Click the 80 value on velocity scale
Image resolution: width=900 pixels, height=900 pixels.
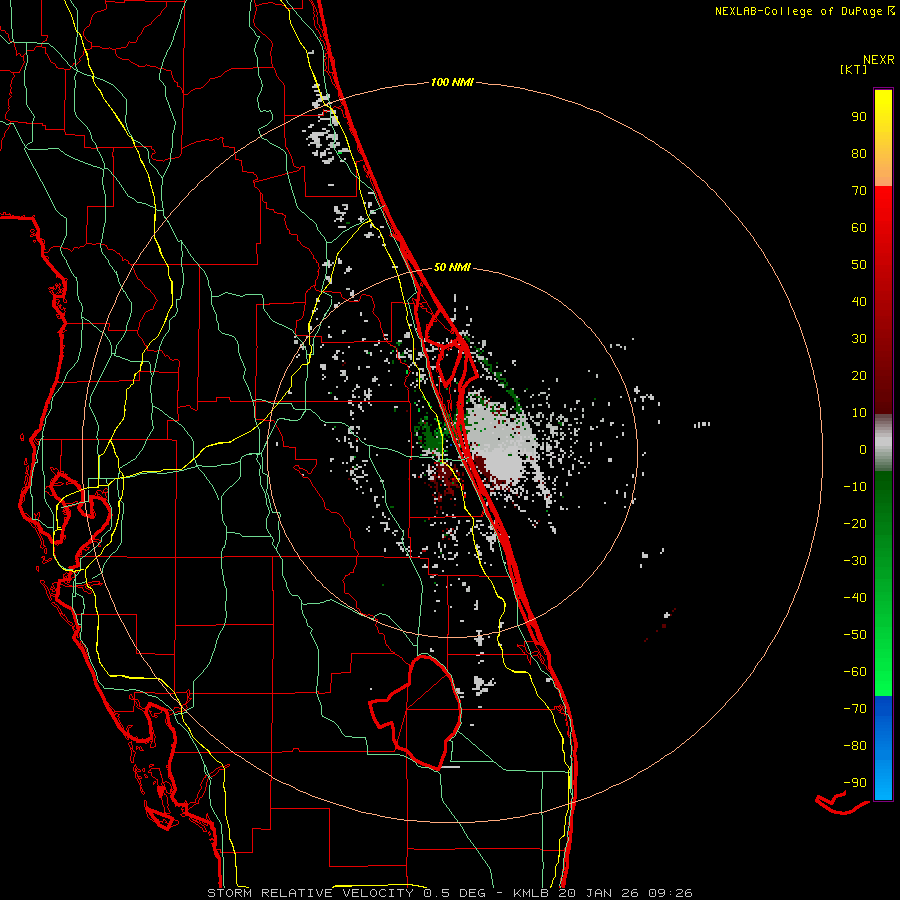[859, 153]
